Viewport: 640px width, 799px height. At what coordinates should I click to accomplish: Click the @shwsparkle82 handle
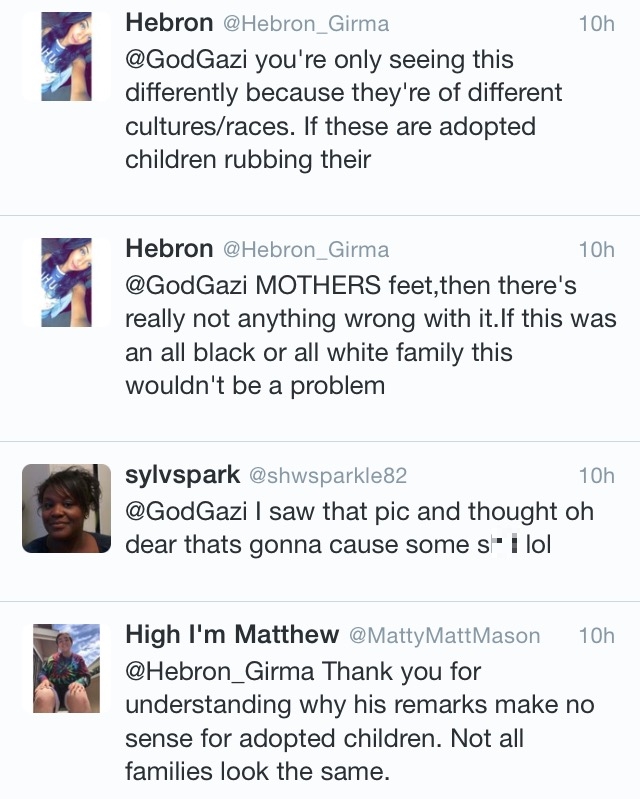pos(328,476)
